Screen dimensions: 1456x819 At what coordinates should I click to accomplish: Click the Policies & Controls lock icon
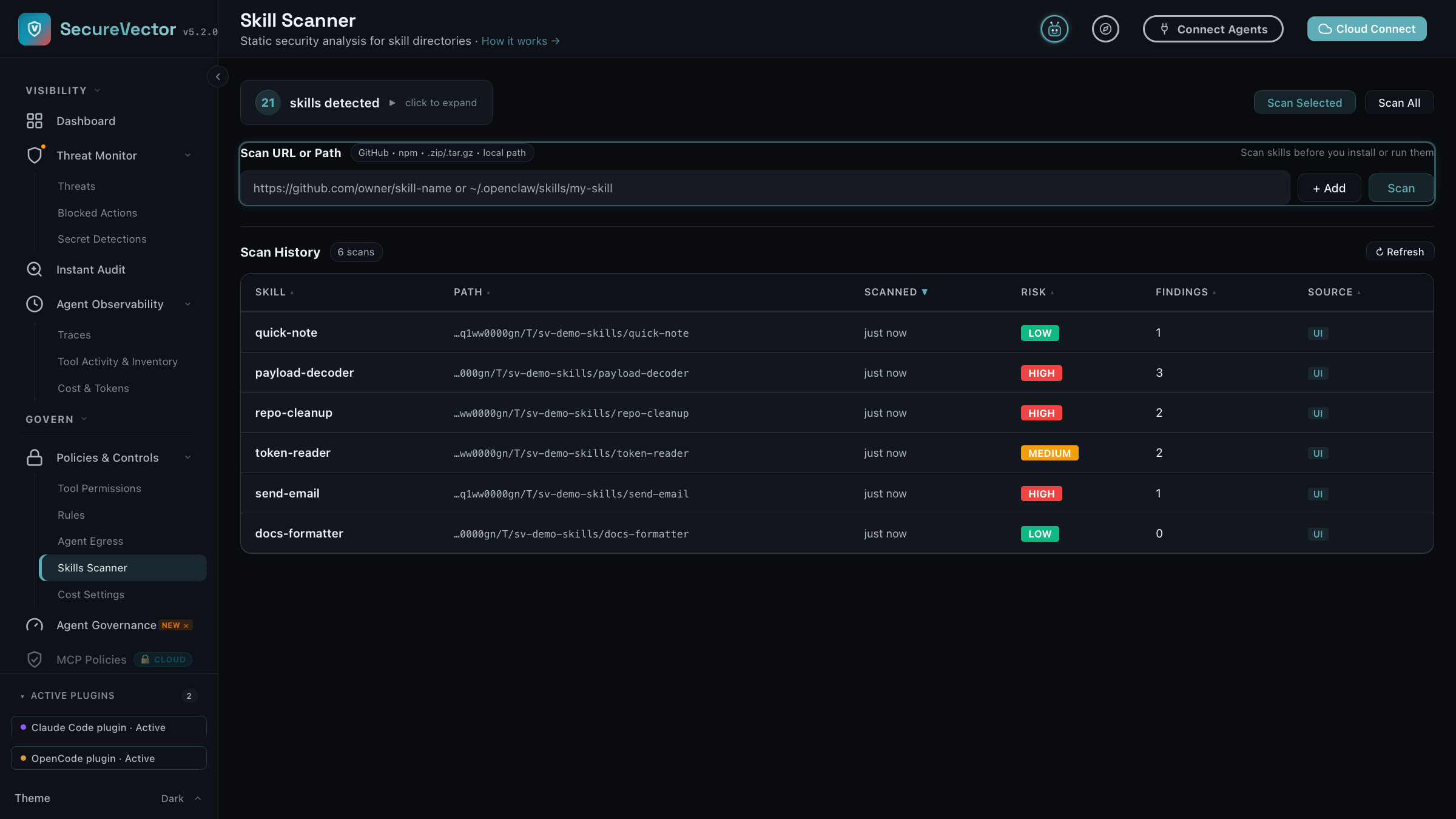pyautogui.click(x=35, y=457)
